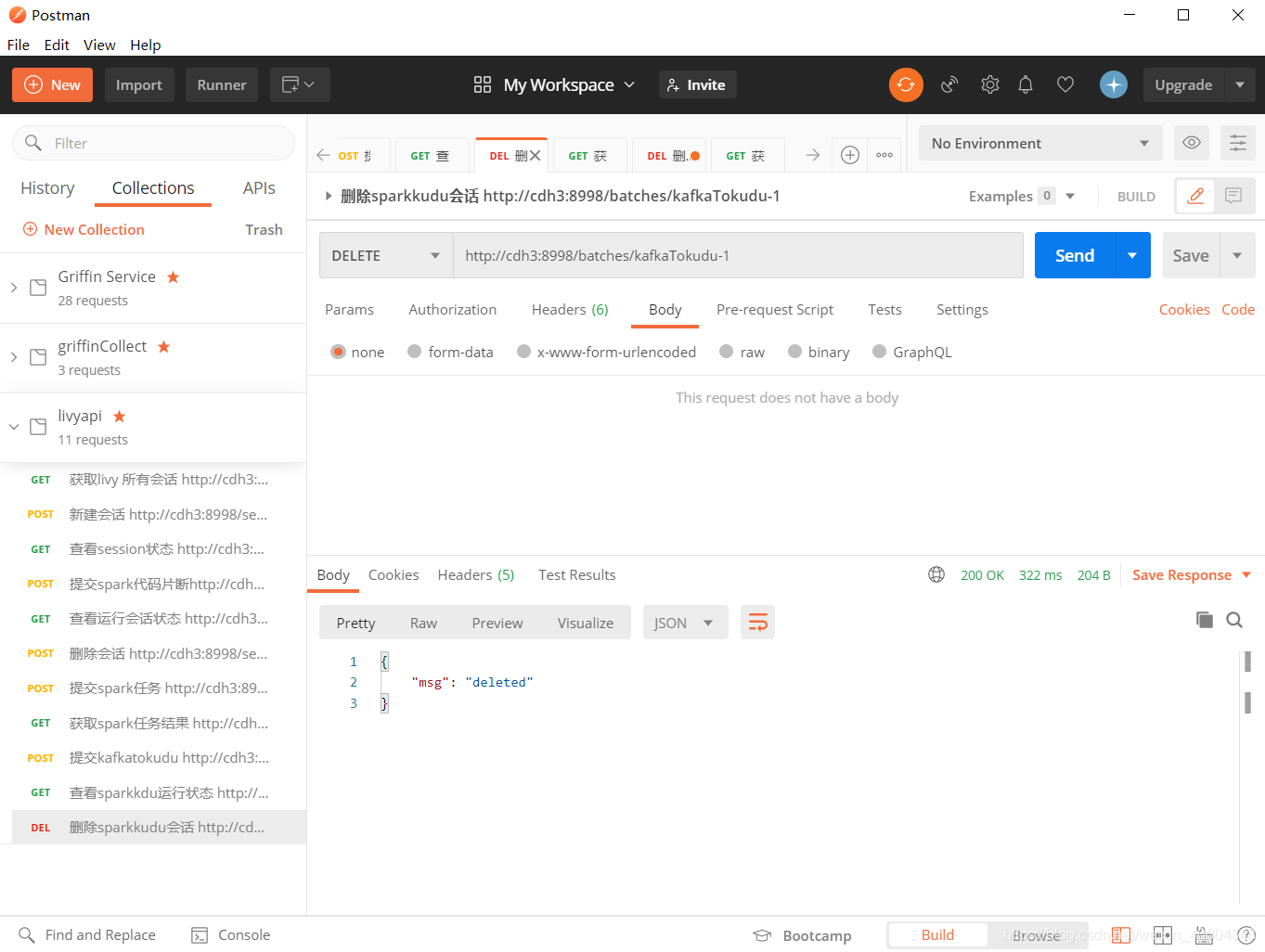Click the help question mark icon
This screenshot has height=952, width=1265.
point(1246,935)
